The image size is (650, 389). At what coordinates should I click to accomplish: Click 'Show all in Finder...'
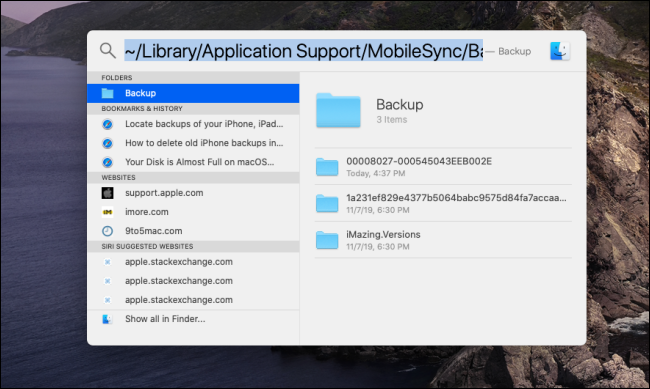pyautogui.click(x=165, y=319)
